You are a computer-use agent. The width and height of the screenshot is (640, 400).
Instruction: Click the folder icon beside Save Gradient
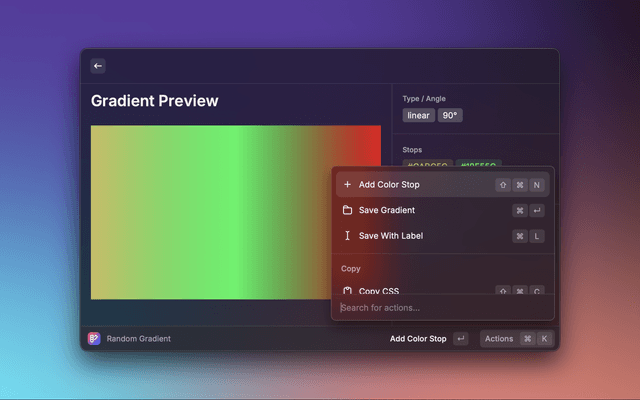(x=347, y=211)
